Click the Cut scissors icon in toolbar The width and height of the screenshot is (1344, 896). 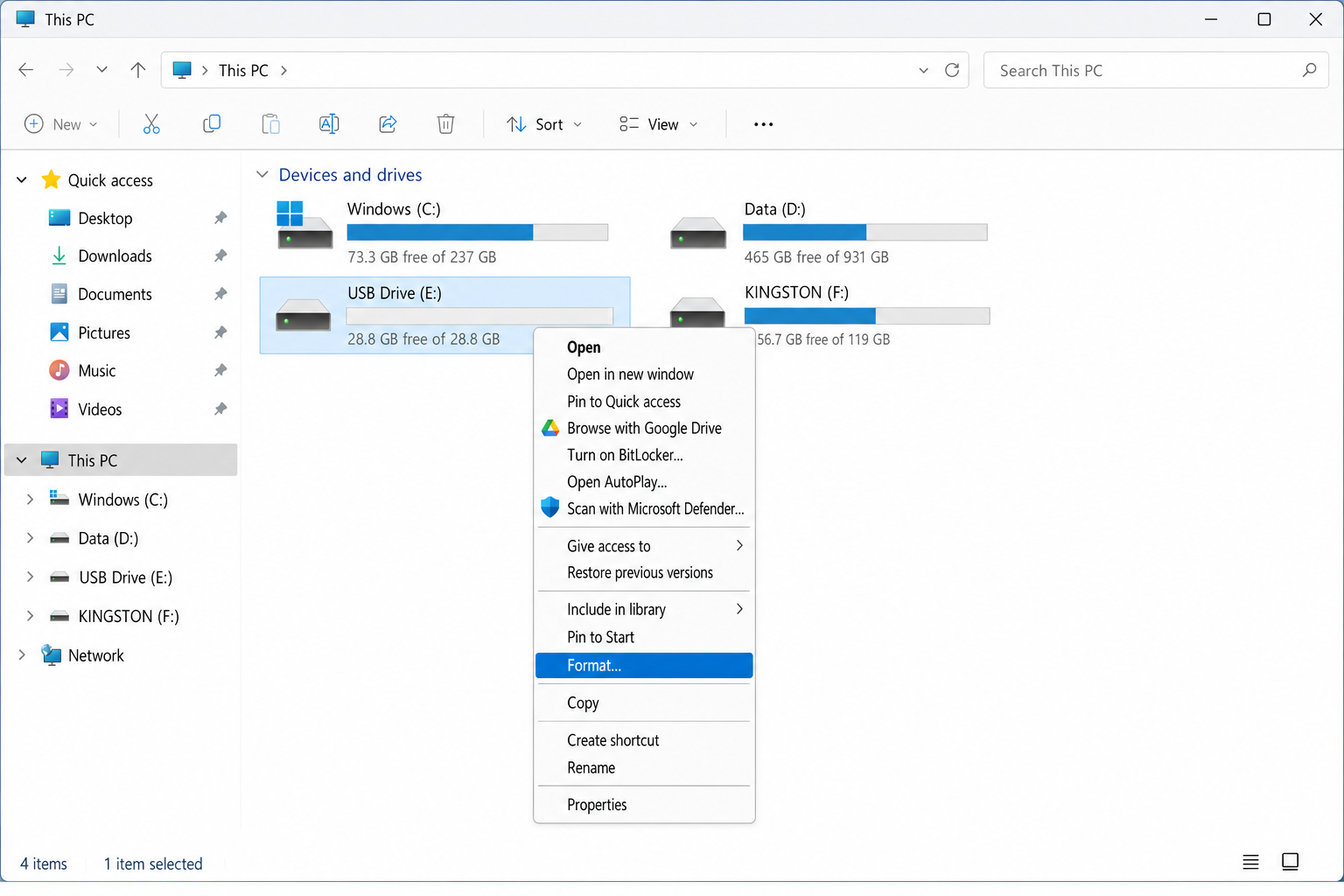[151, 124]
